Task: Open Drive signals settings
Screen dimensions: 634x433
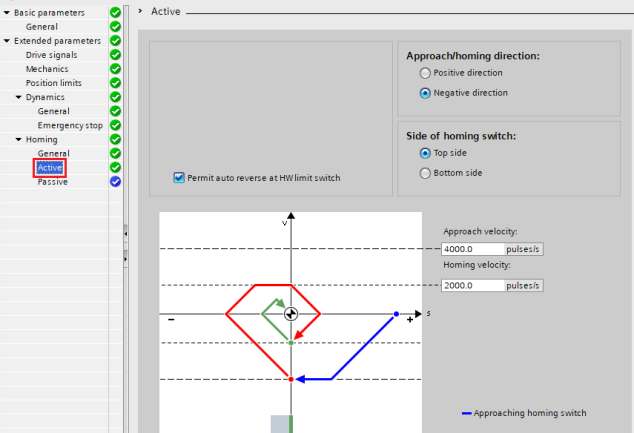Action: pyautogui.click(x=51, y=55)
